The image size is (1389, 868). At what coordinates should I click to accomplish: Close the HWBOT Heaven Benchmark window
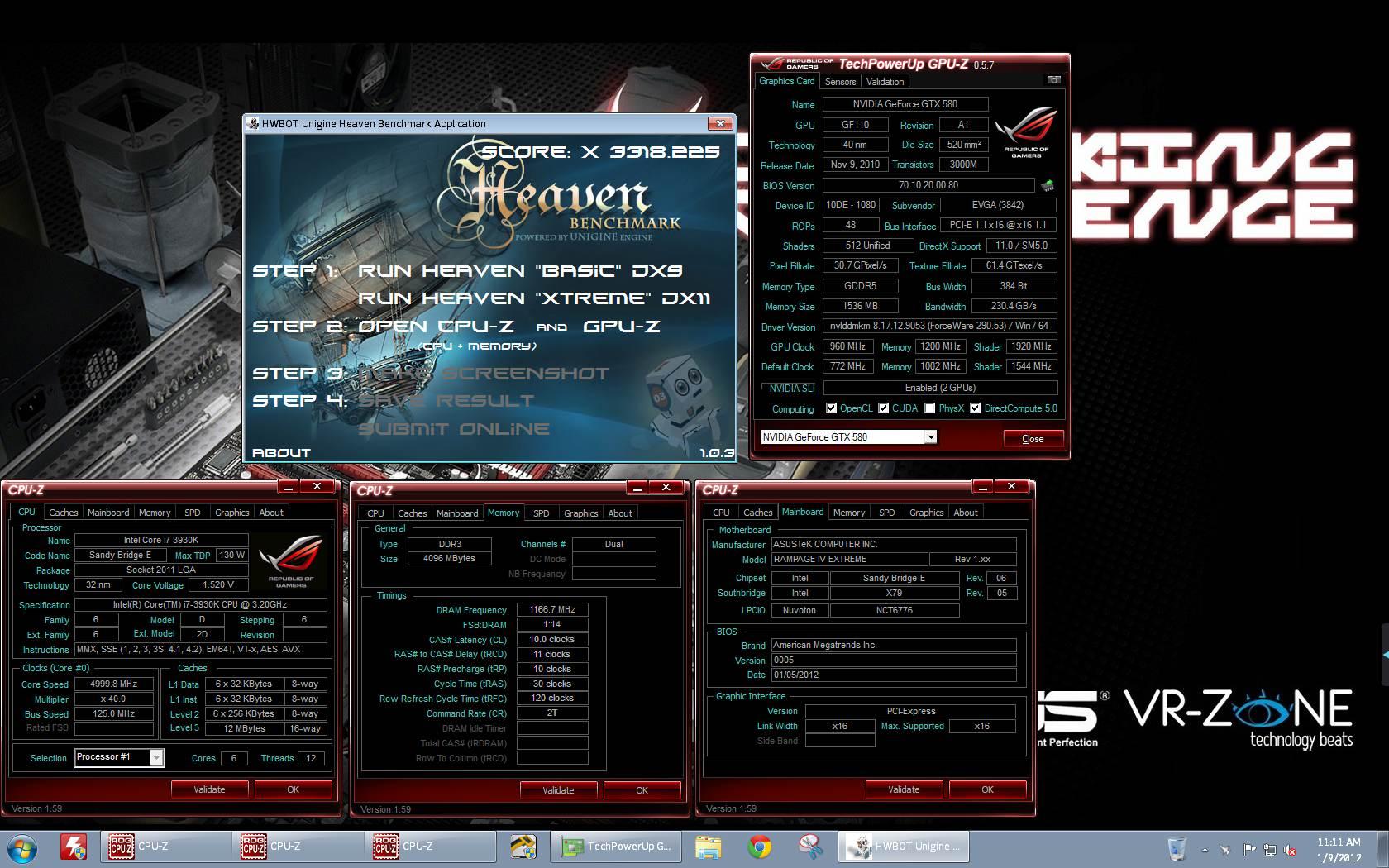(720, 123)
